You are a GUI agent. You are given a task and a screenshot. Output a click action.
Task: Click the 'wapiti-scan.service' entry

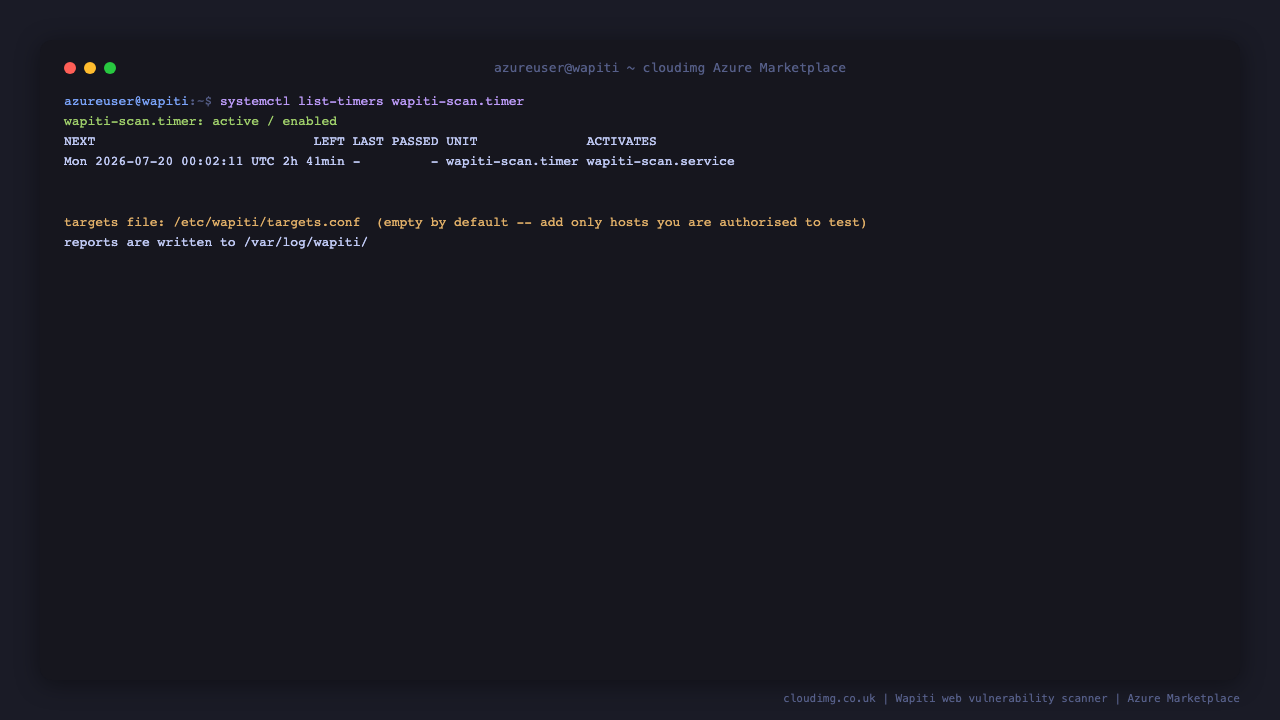pos(661,162)
